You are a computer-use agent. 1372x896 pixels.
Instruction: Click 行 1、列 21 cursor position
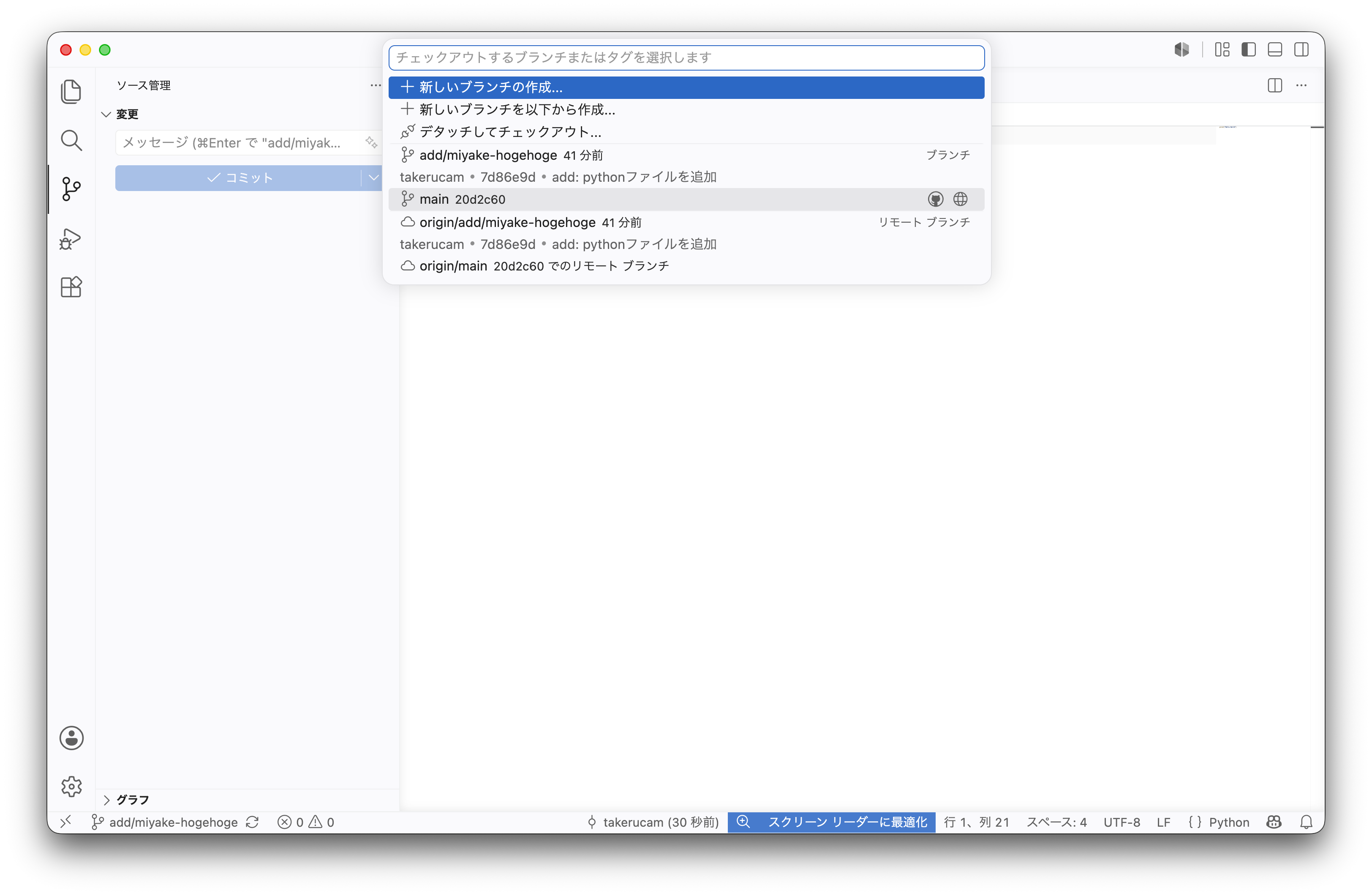pos(977,822)
